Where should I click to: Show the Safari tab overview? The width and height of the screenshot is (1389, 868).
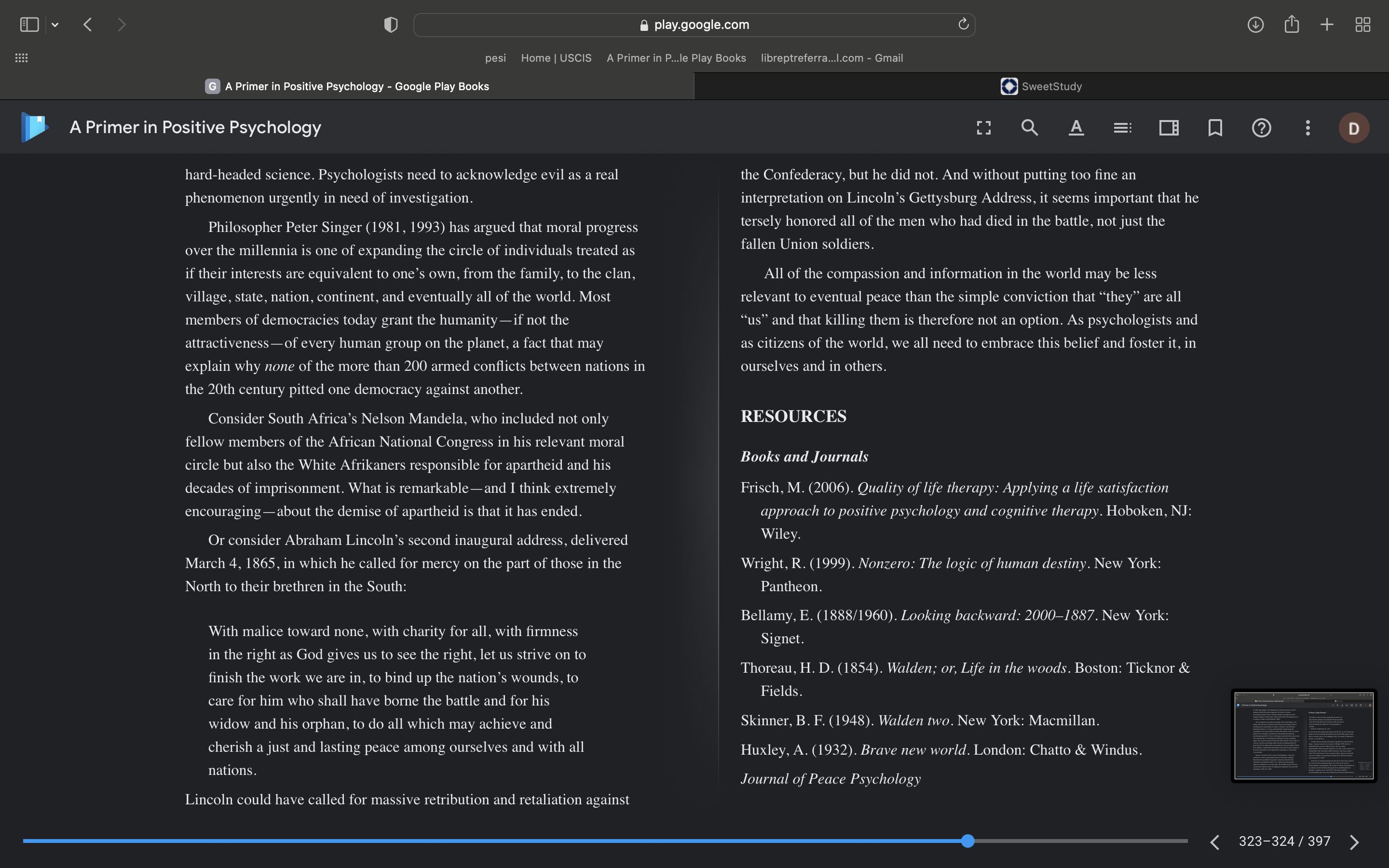1362,25
